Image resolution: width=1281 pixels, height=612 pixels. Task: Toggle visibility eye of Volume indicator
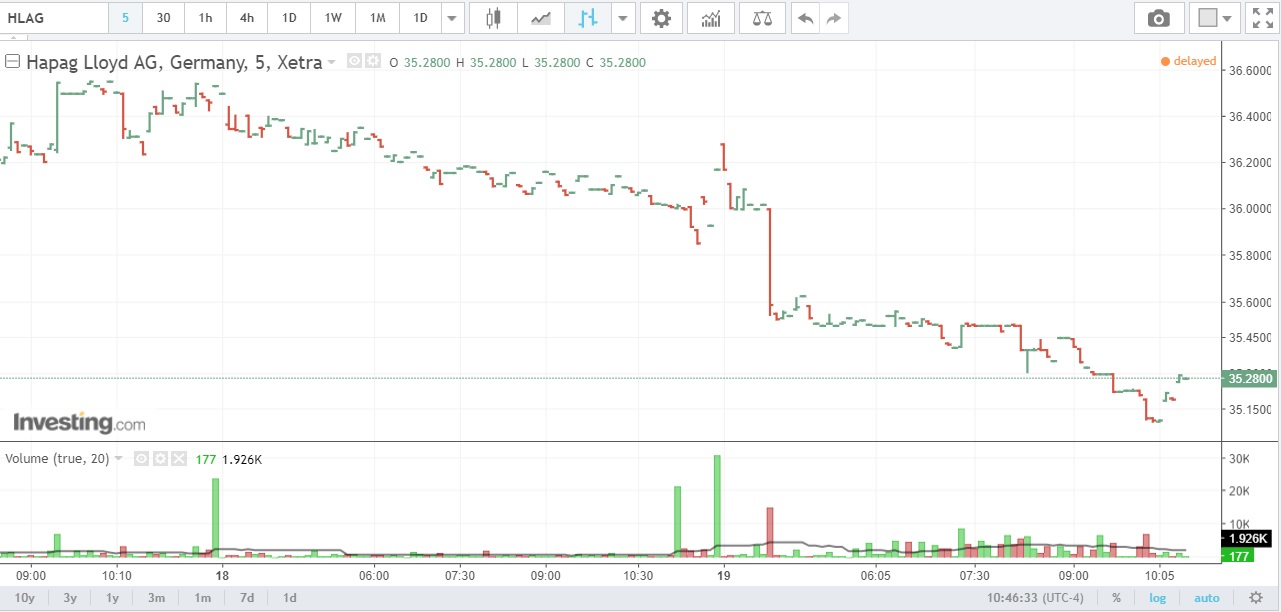click(142, 458)
